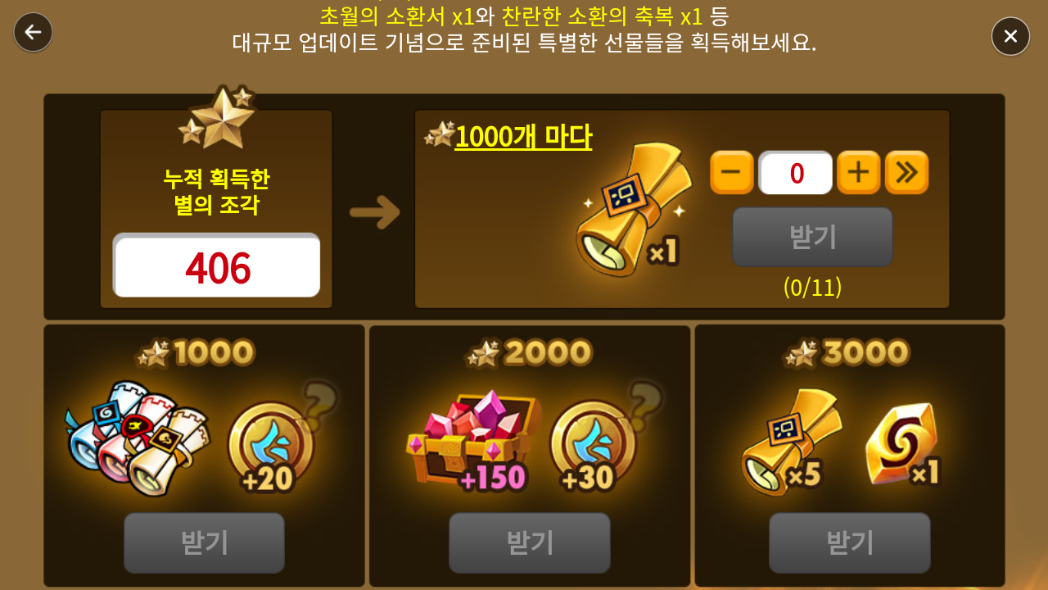Inspect the summon scroll bundle reward

(138, 437)
